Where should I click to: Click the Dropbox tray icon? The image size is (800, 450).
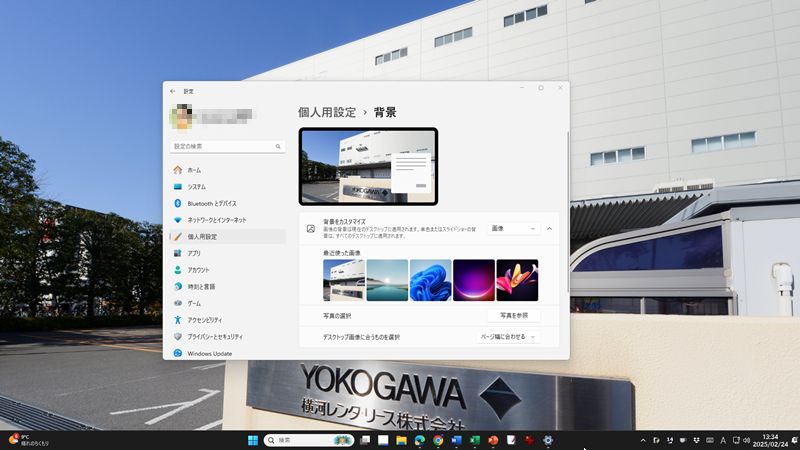point(696,440)
